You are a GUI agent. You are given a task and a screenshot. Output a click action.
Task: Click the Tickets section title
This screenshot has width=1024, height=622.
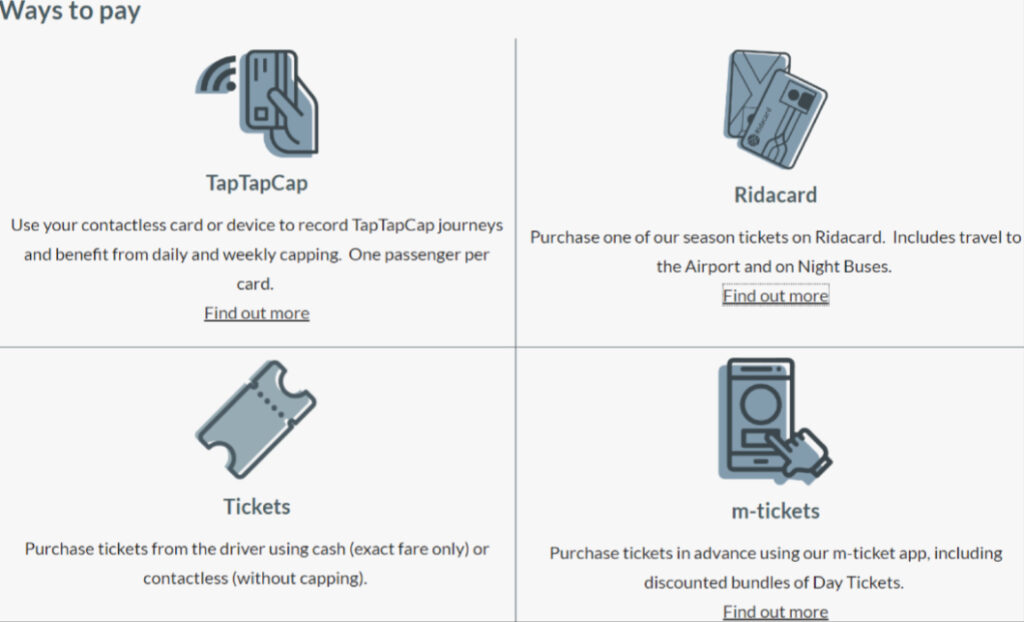pos(257,506)
